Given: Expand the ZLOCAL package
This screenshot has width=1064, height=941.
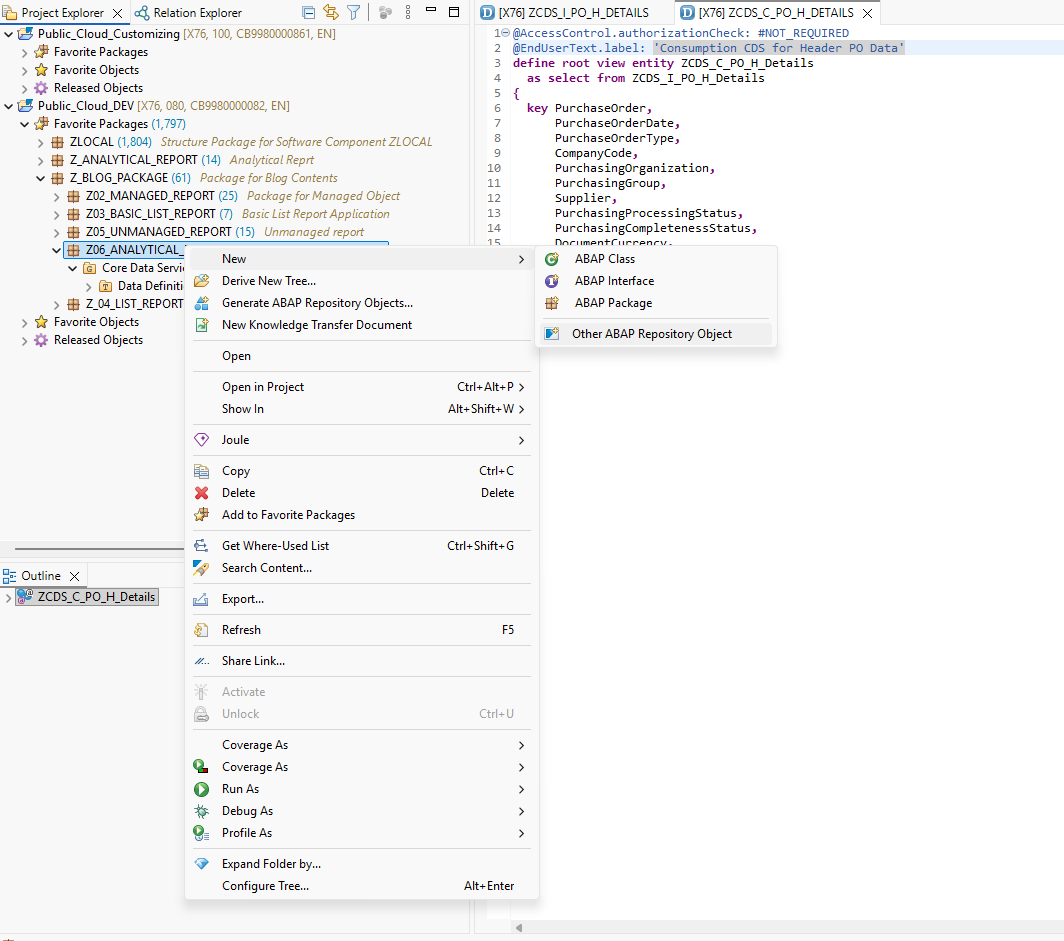Looking at the screenshot, I should [41, 142].
